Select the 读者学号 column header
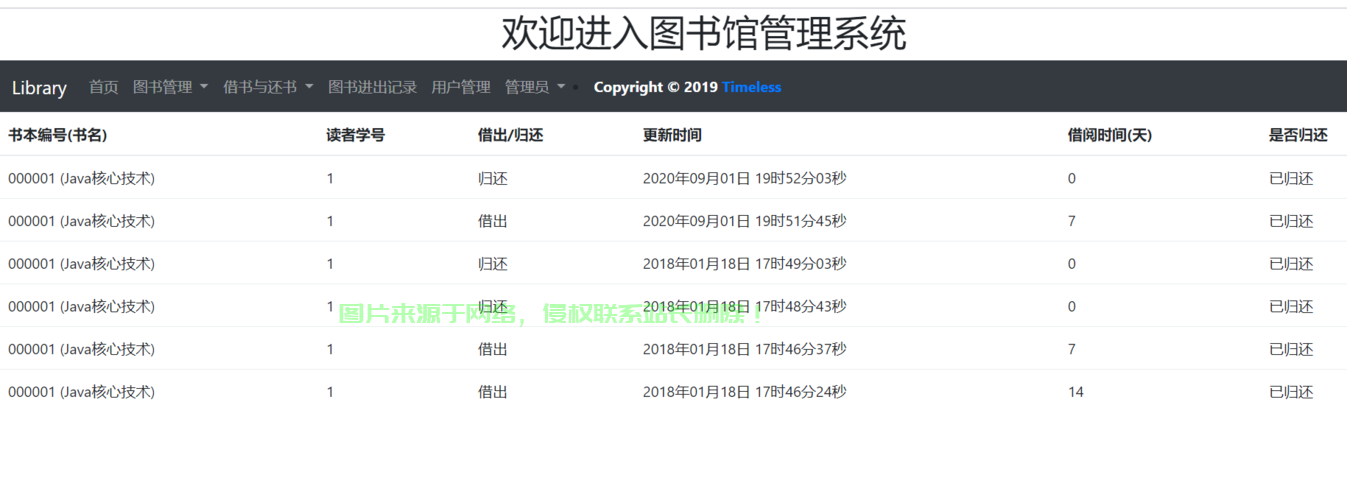Viewport: 1347px width, 500px height. [x=355, y=135]
